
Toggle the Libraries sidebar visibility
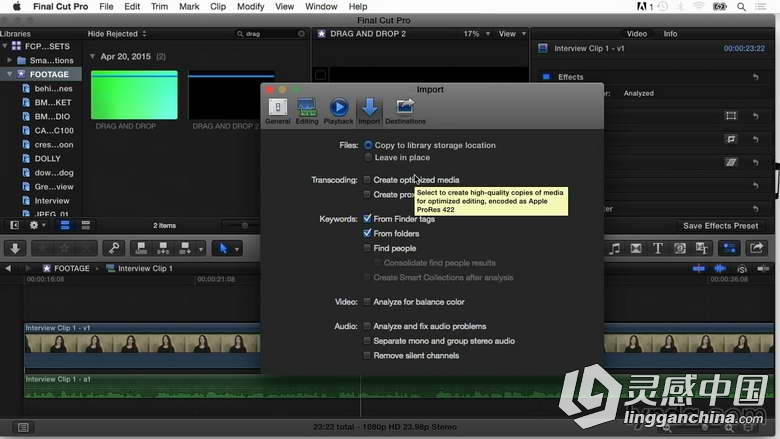[x=14, y=225]
